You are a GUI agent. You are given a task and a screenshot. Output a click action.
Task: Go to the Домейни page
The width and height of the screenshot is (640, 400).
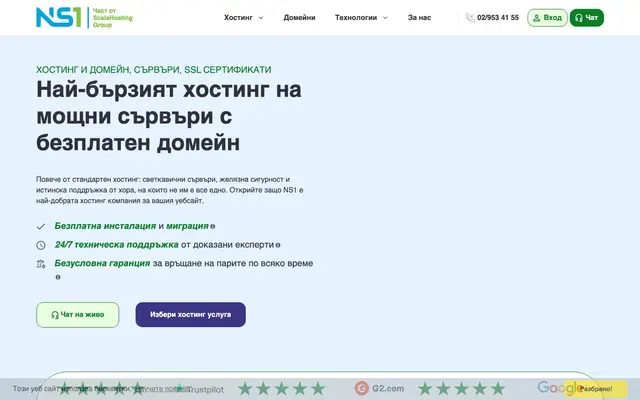click(299, 18)
